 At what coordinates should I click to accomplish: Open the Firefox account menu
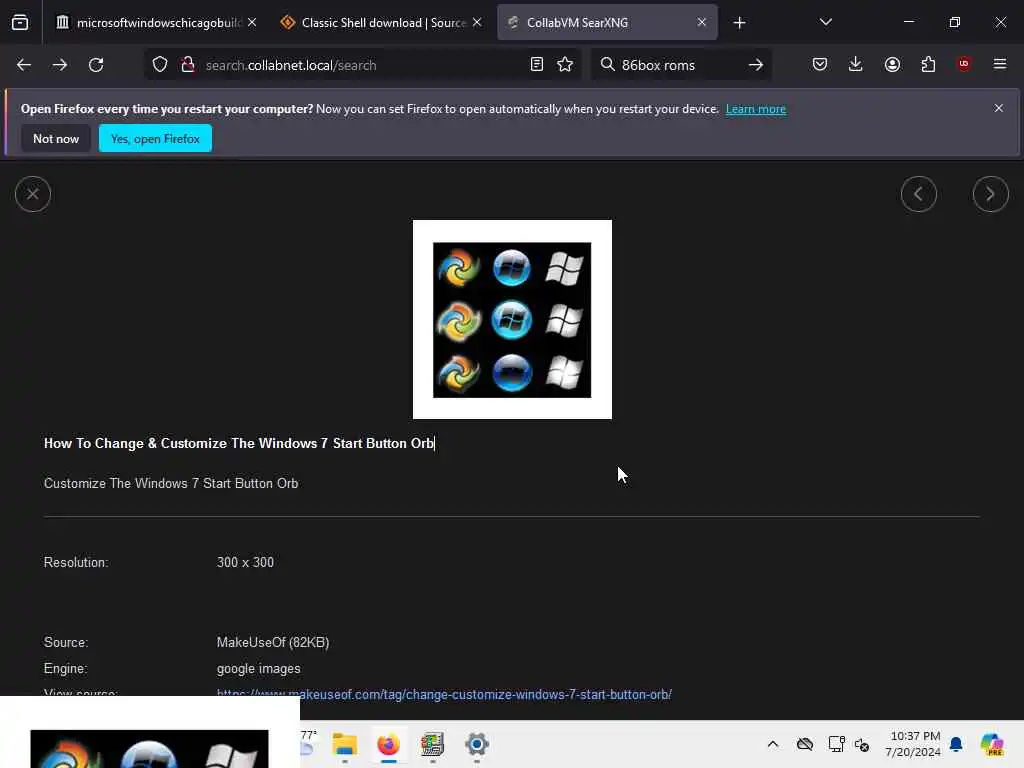[x=892, y=65]
